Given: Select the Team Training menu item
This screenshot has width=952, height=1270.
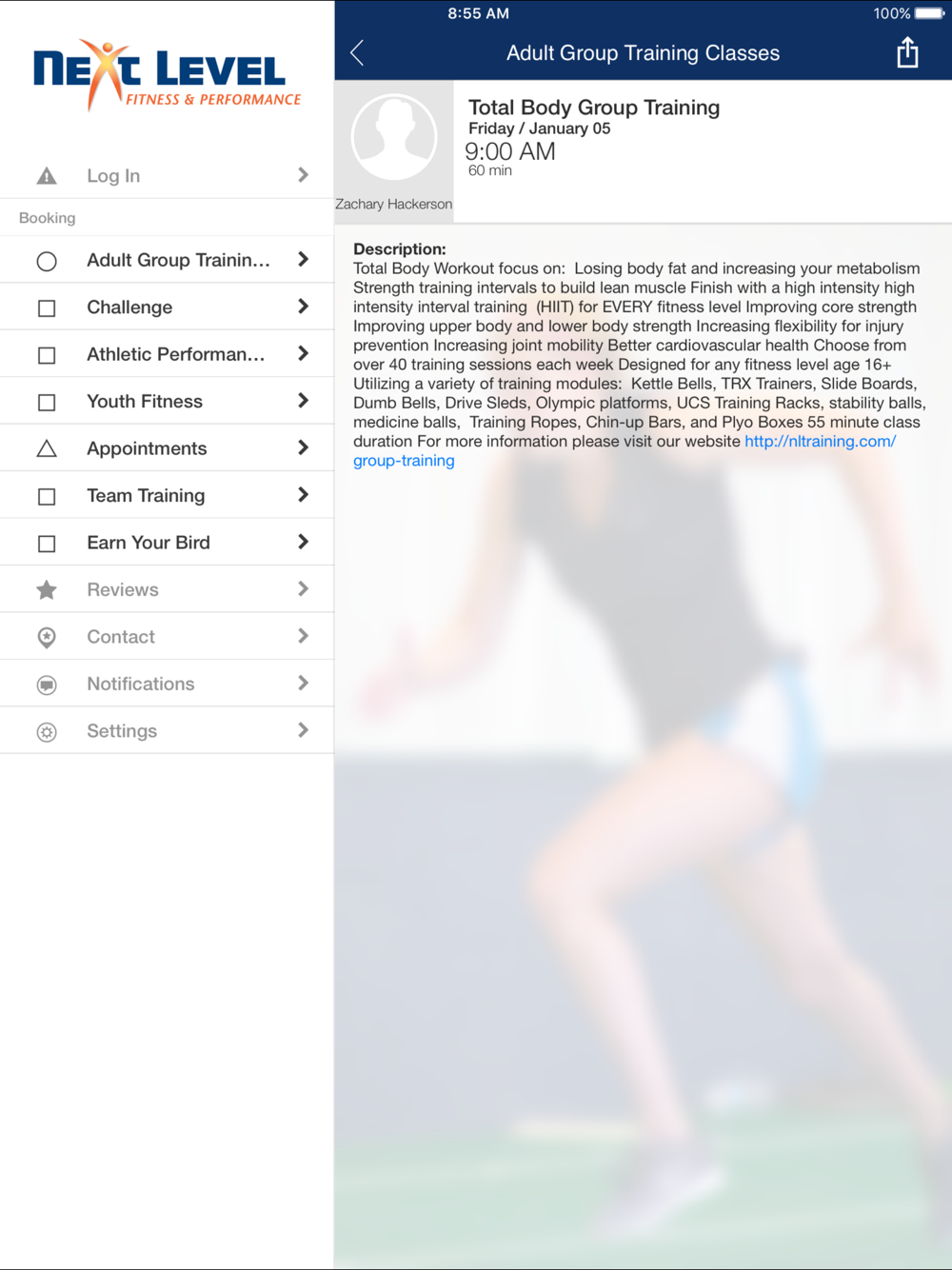Looking at the screenshot, I should 167,496.
